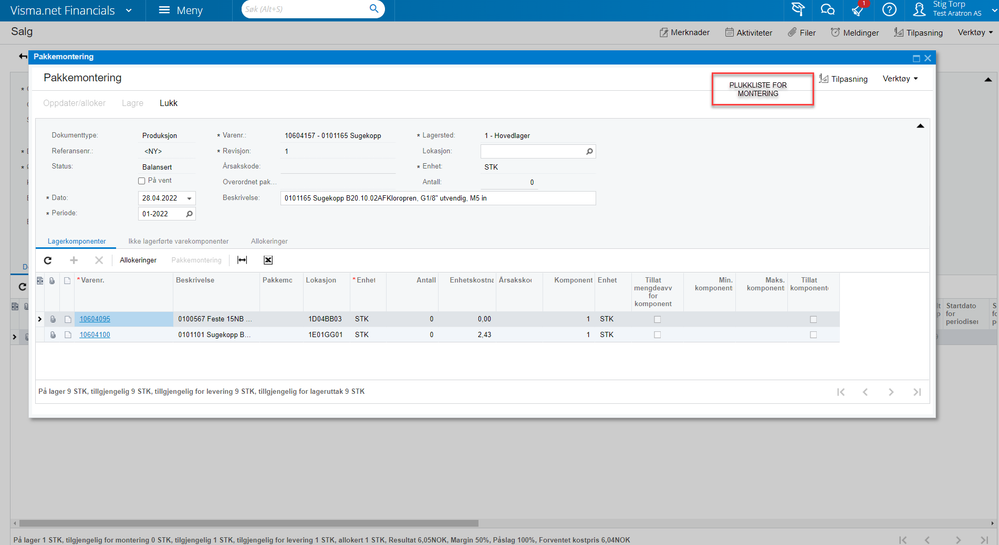Image resolution: width=999 pixels, height=545 pixels.
Task: Click the Plukkliste for montering button
Action: click(x=763, y=89)
